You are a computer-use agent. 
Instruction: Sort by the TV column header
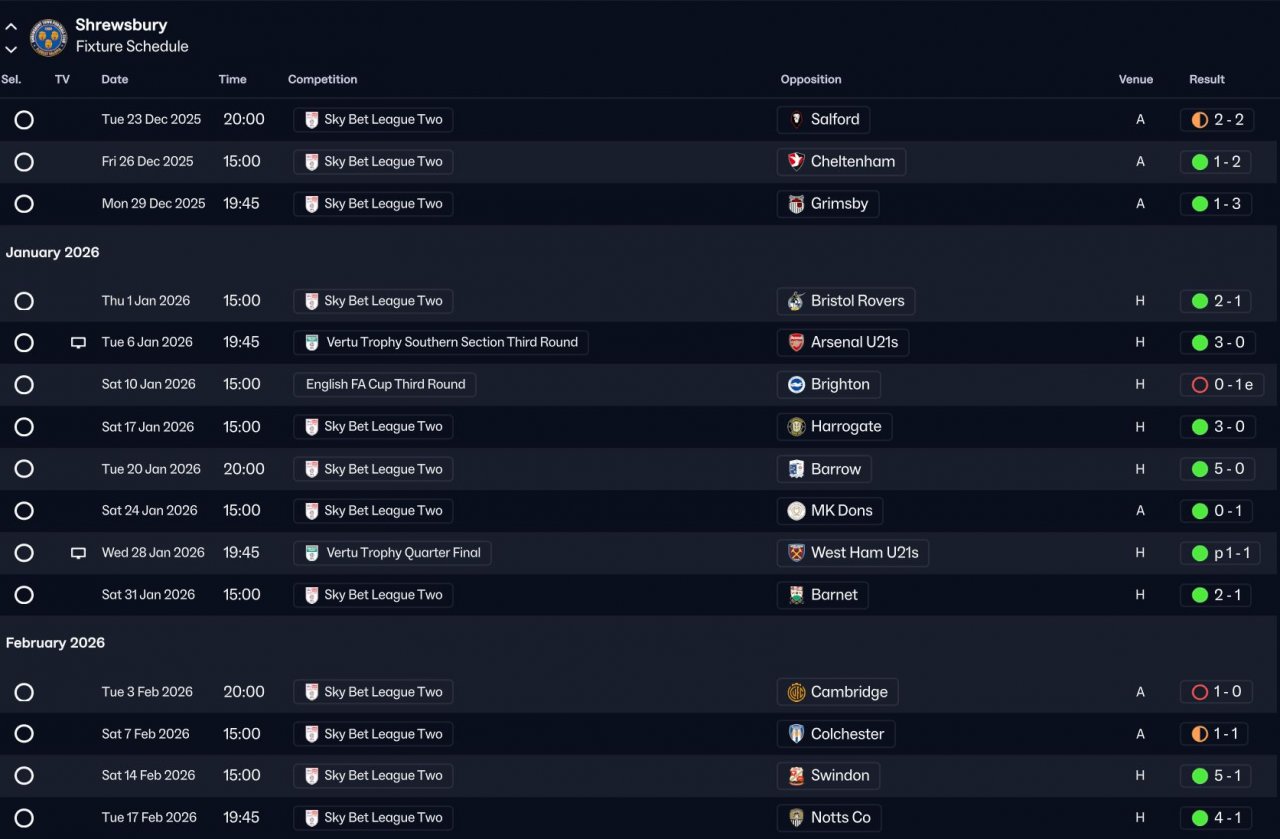click(x=63, y=79)
